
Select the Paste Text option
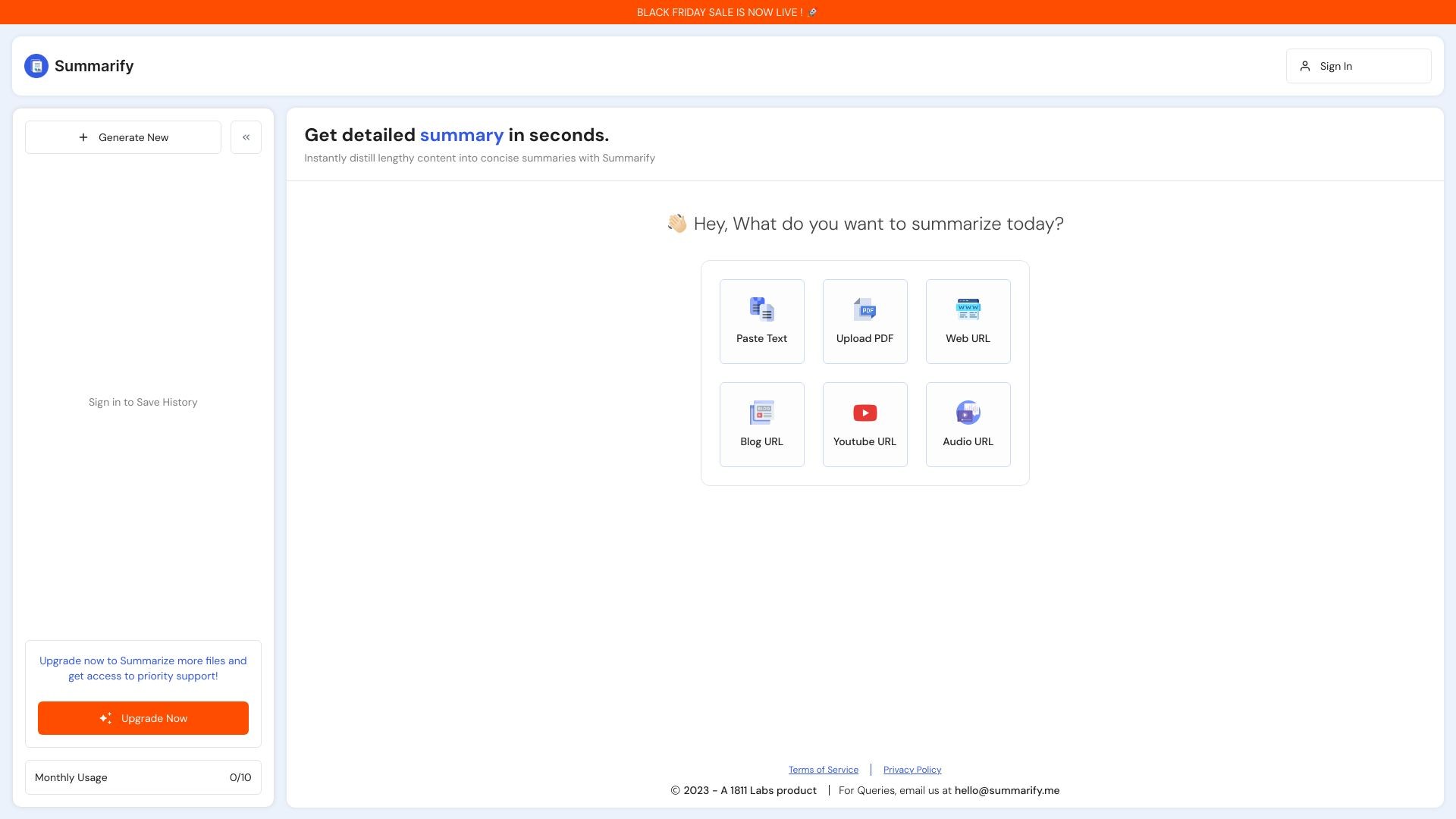pyautogui.click(x=761, y=321)
